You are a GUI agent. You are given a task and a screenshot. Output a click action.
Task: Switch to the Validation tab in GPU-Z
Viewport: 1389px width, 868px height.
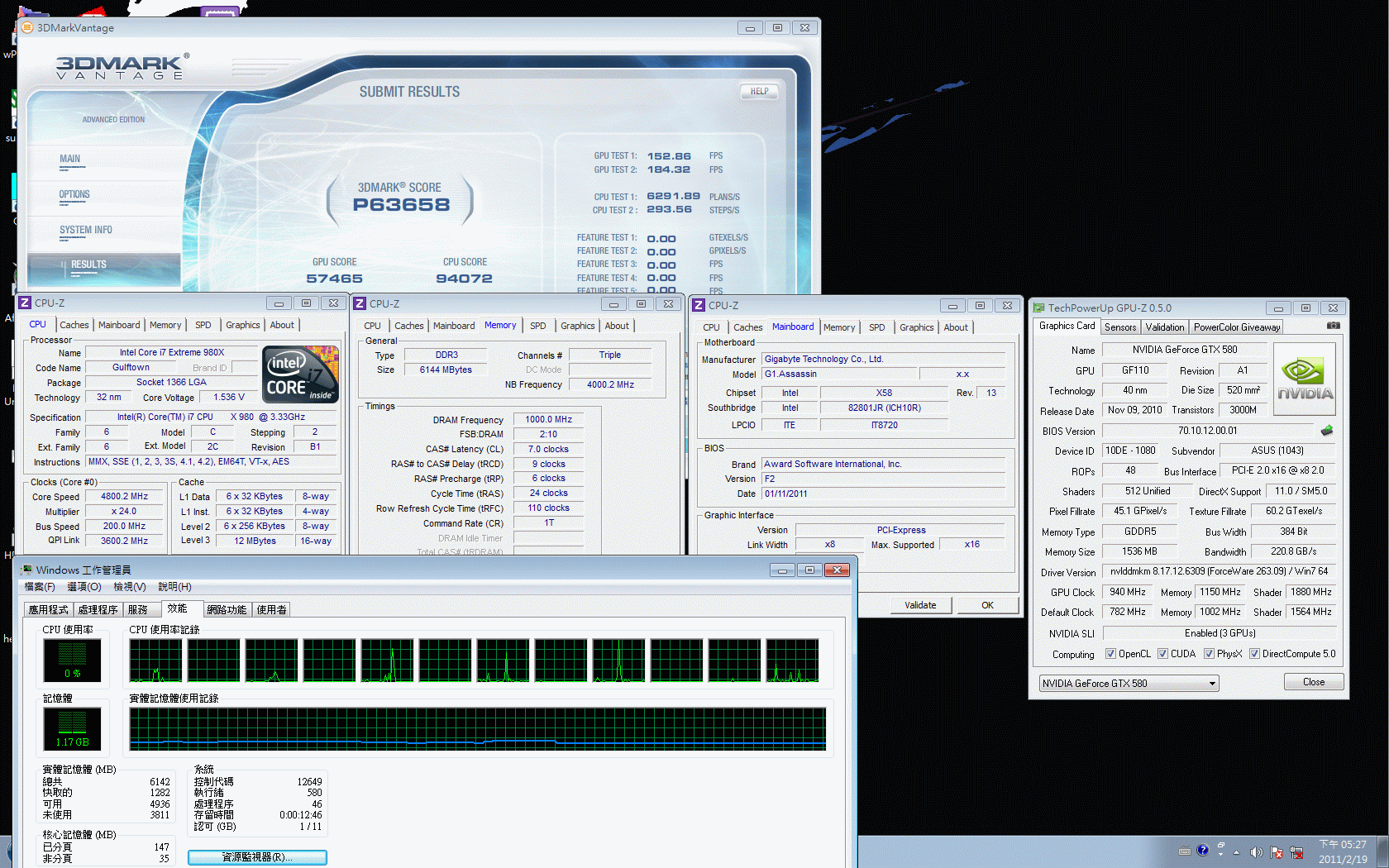(1165, 327)
